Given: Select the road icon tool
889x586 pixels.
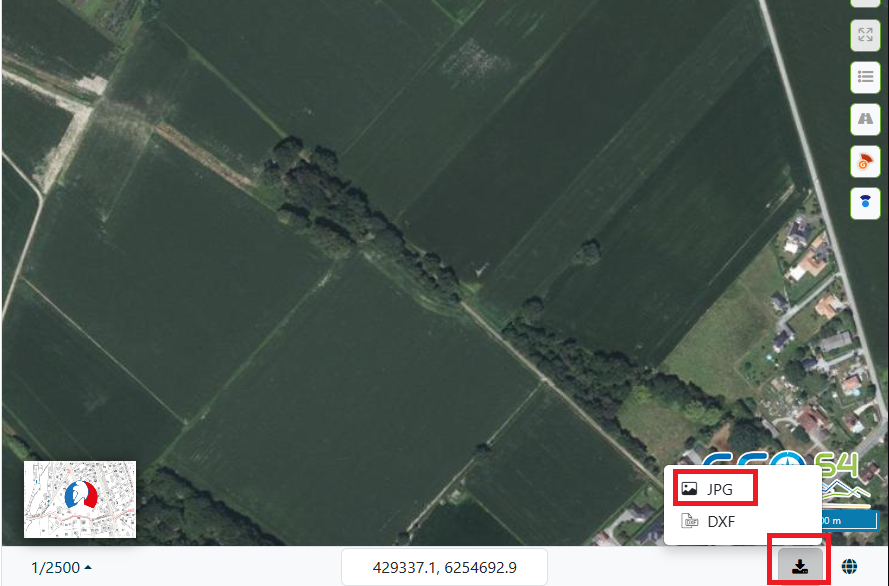Looking at the screenshot, I should (x=865, y=119).
